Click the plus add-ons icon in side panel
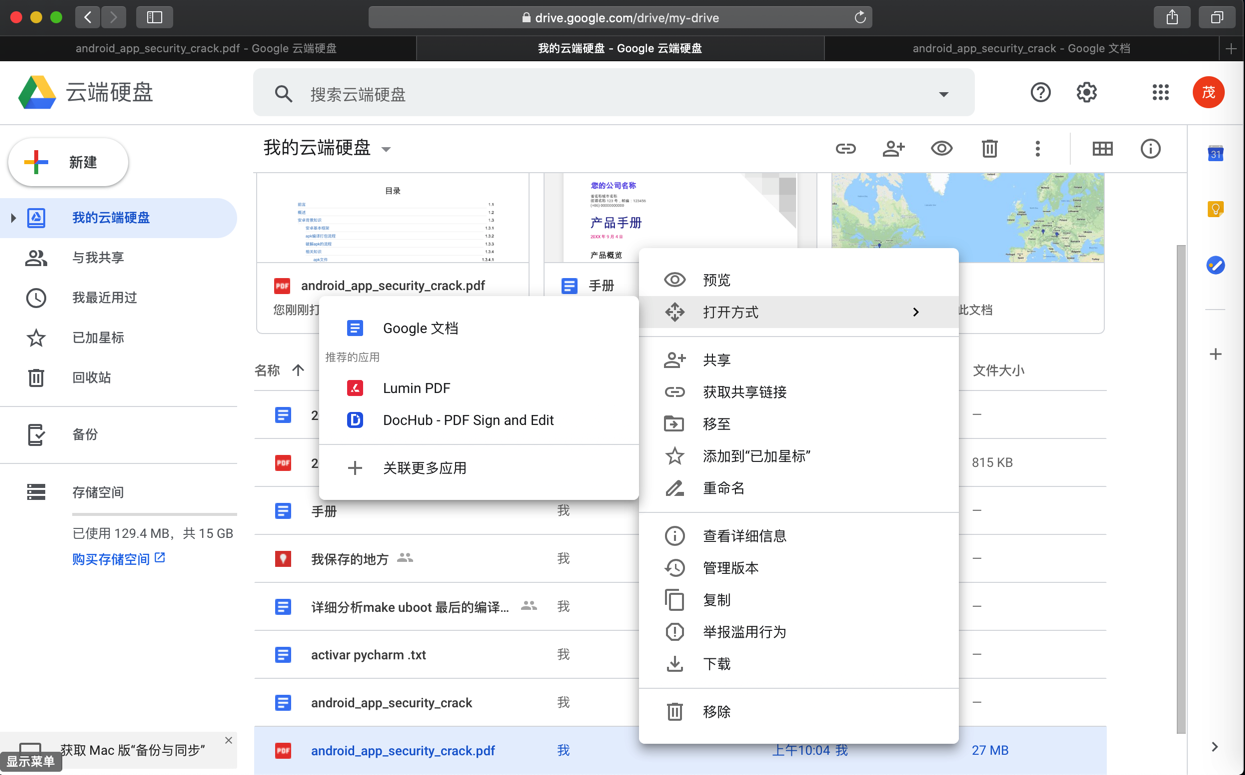The width and height of the screenshot is (1245, 775). coord(1215,354)
